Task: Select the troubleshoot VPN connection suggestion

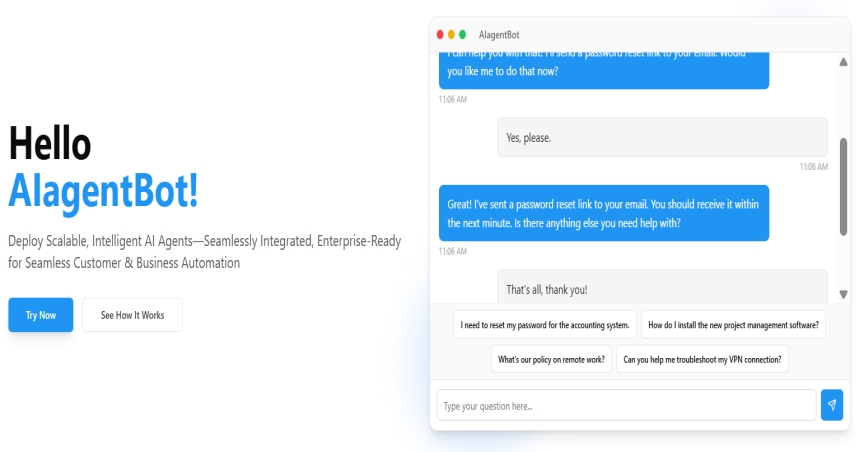Action: tap(703, 359)
